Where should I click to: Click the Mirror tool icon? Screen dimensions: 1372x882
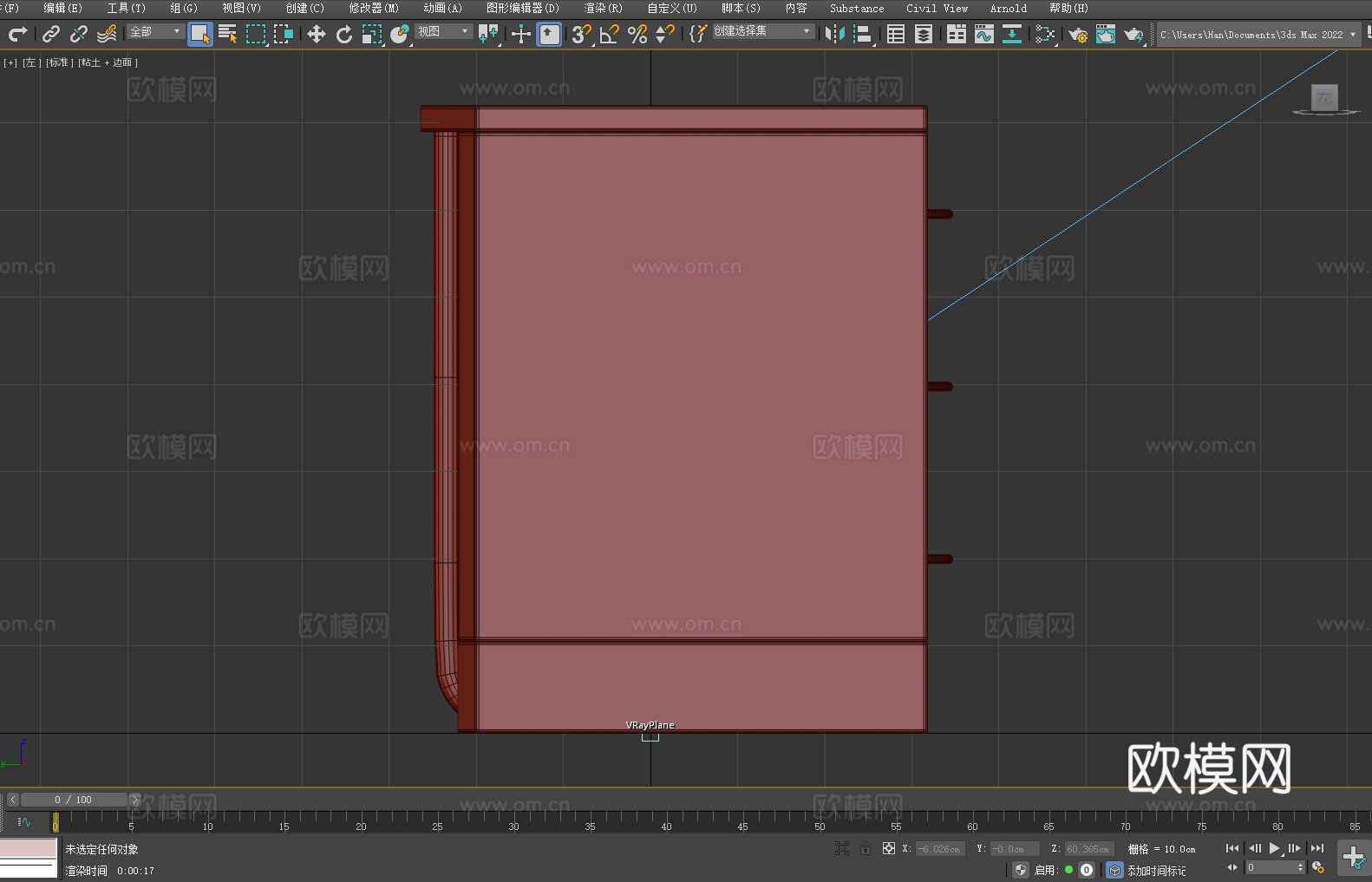835,34
